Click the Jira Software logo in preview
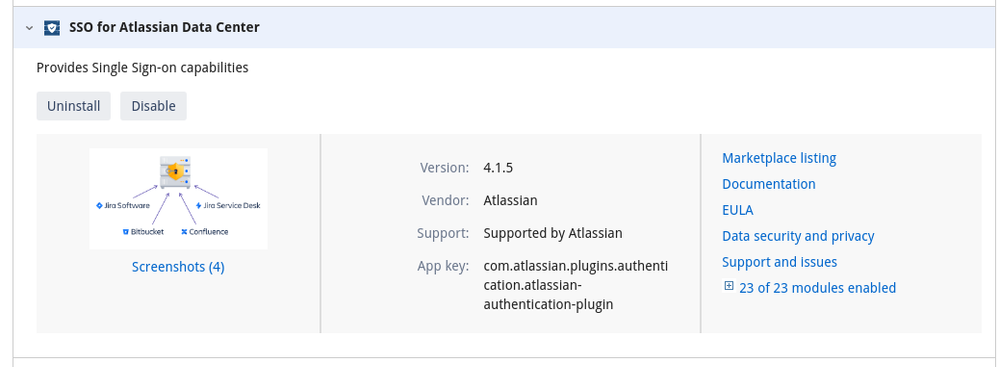 122,206
